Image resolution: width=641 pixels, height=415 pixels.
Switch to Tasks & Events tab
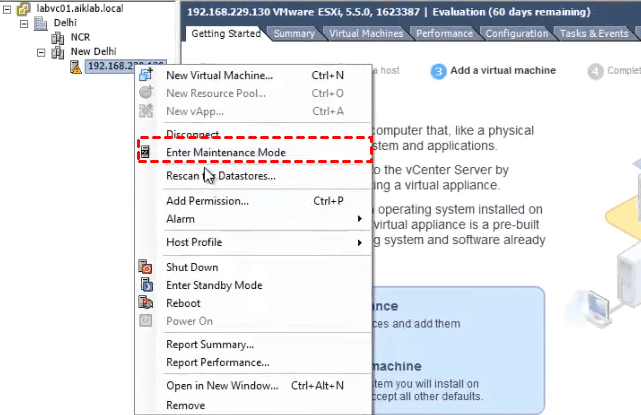594,34
